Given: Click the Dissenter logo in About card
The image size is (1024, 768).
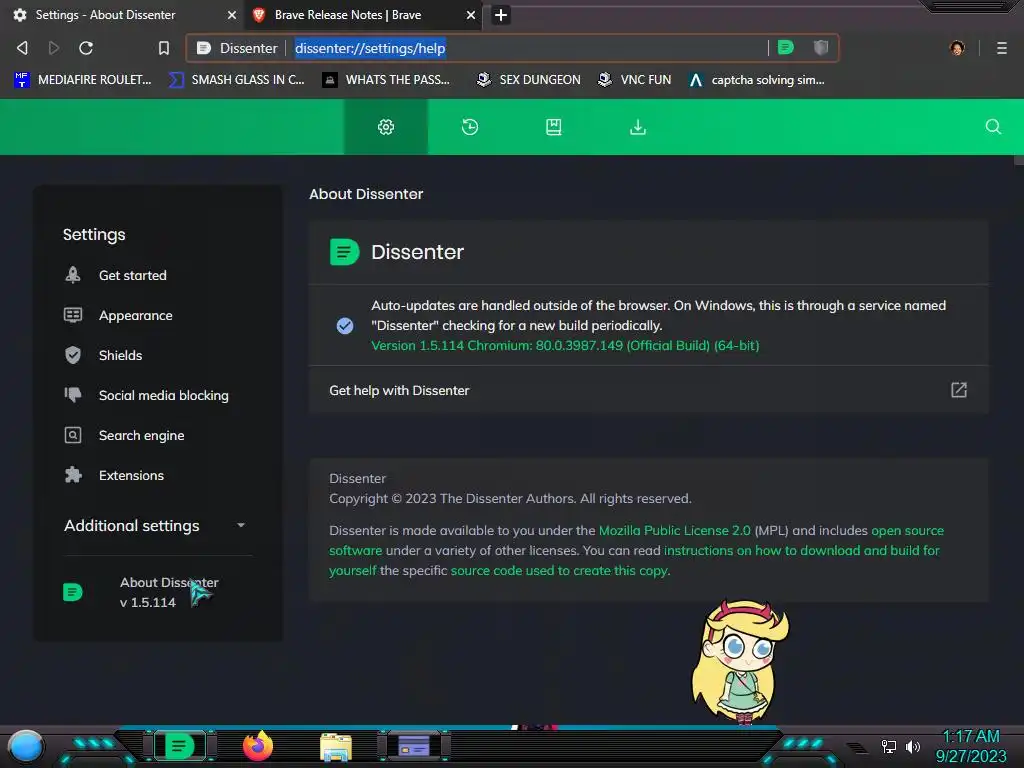Looking at the screenshot, I should 344,252.
